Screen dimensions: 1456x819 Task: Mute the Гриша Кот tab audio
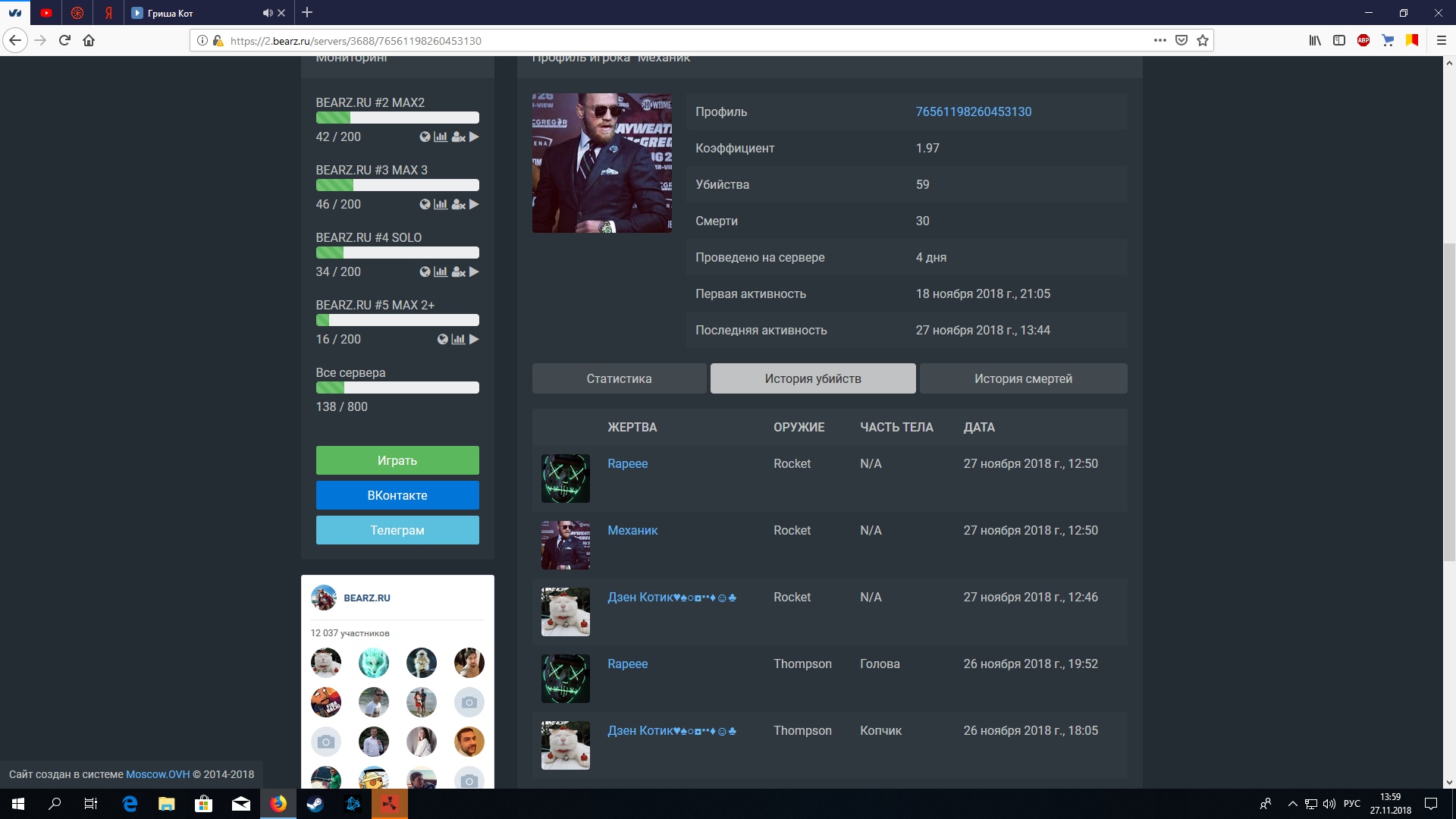coord(267,13)
